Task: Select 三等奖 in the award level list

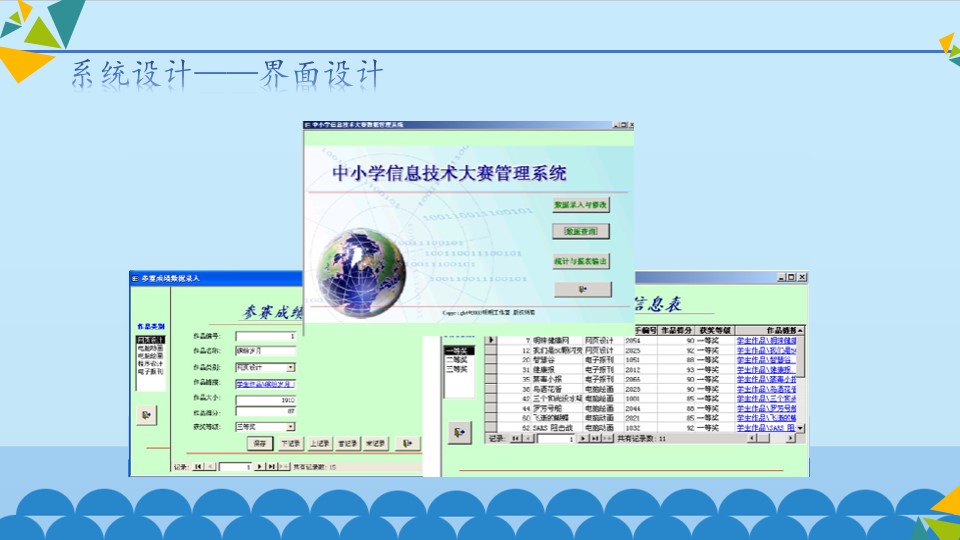Action: tap(459, 369)
